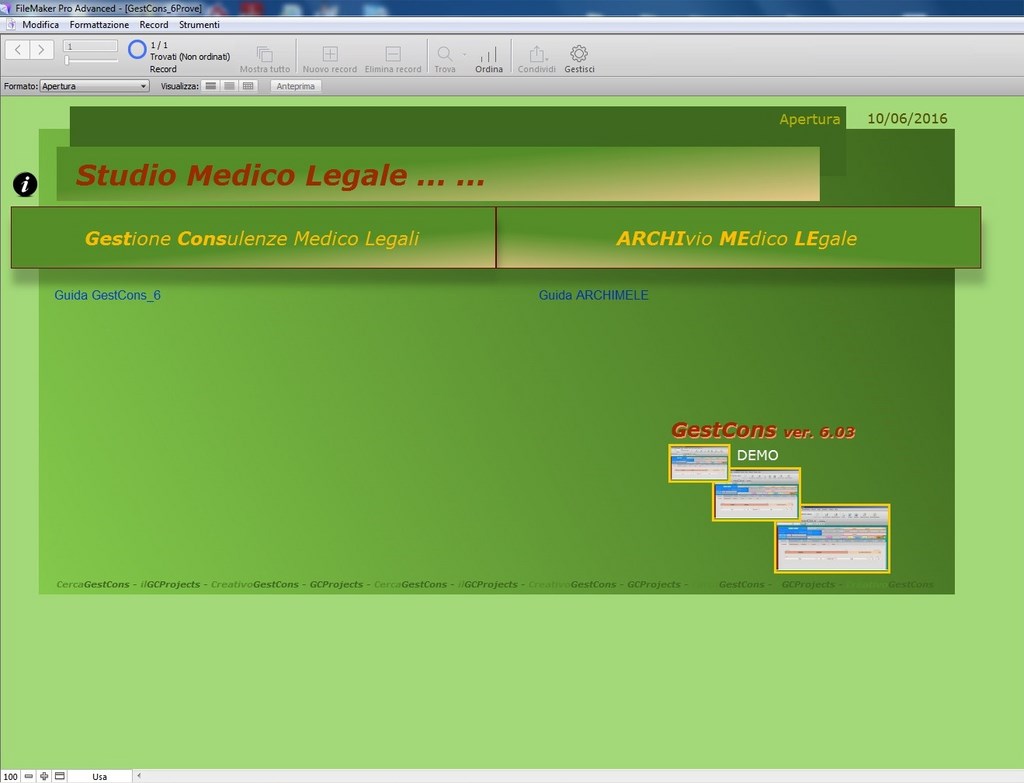Open the Modifica menu

(x=40, y=25)
